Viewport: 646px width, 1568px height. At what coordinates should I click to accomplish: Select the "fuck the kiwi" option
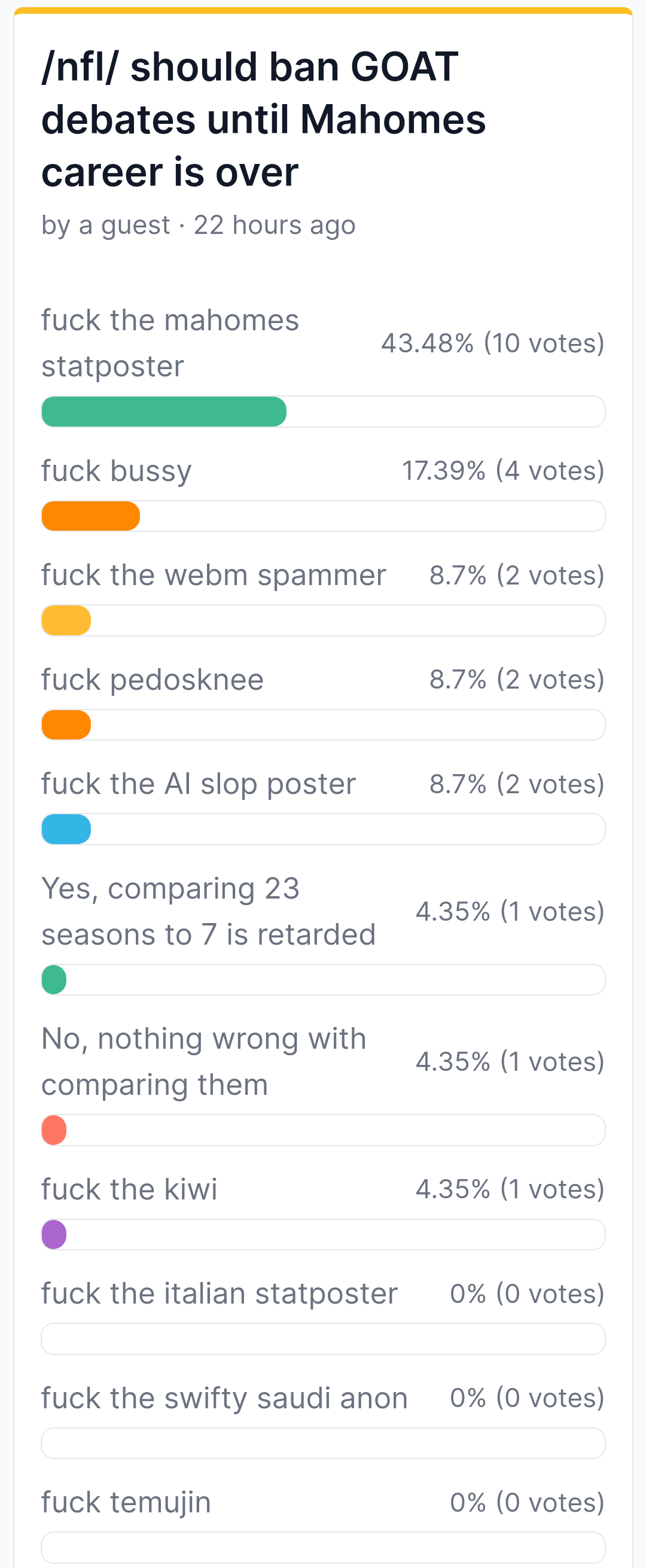click(x=129, y=1189)
